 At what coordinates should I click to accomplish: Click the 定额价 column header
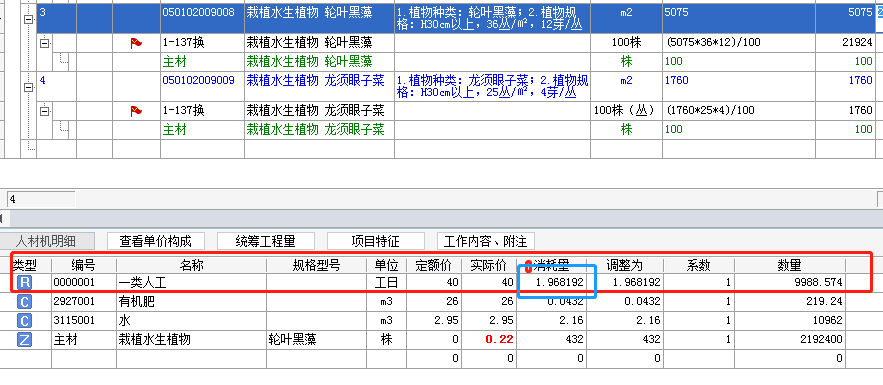pyautogui.click(x=434, y=265)
